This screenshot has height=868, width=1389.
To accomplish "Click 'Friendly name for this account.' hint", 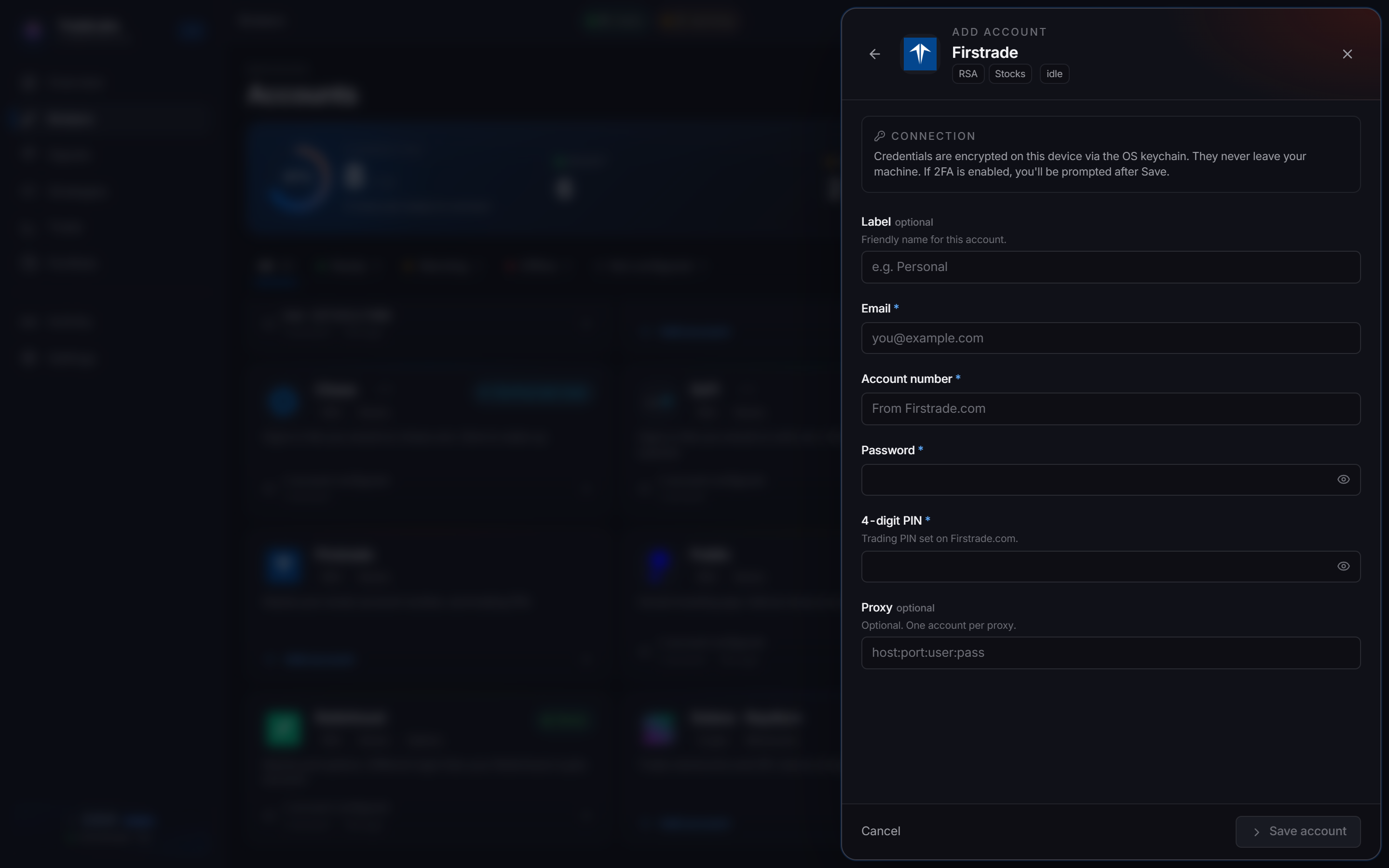I will 933,240.
